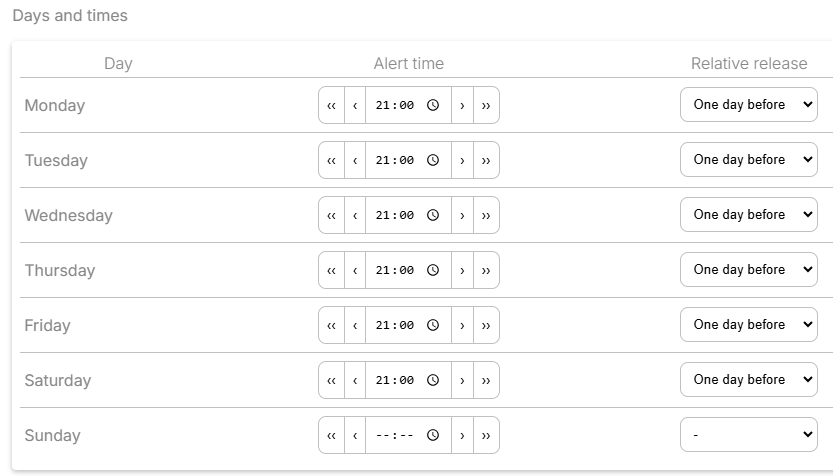Viewport: 833px width, 476px height.
Task: Click Saturday's double-right arrow to jump forward
Action: [486, 380]
